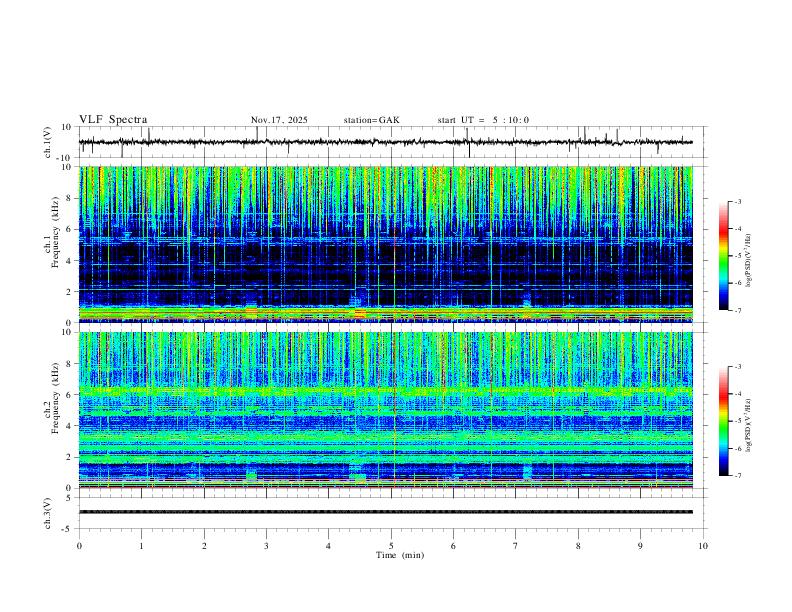Click the 'VLF Spectra' title text

click(113, 120)
